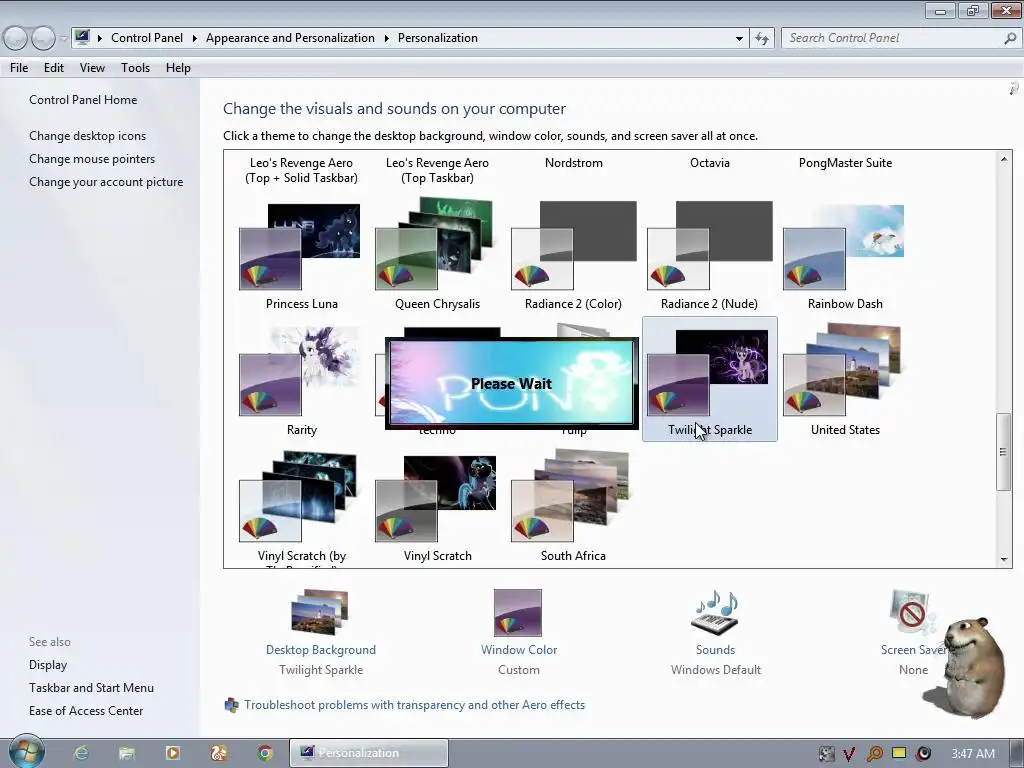This screenshot has width=1024, height=768.
Task: Open the recent pages dropdown next to Forward
Action: point(63,39)
